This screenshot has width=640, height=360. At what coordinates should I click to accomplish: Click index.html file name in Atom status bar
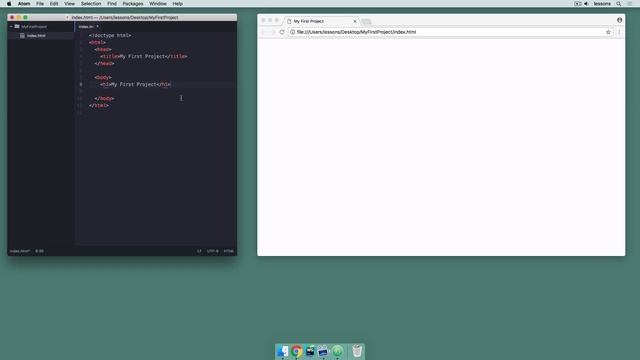click(20, 251)
